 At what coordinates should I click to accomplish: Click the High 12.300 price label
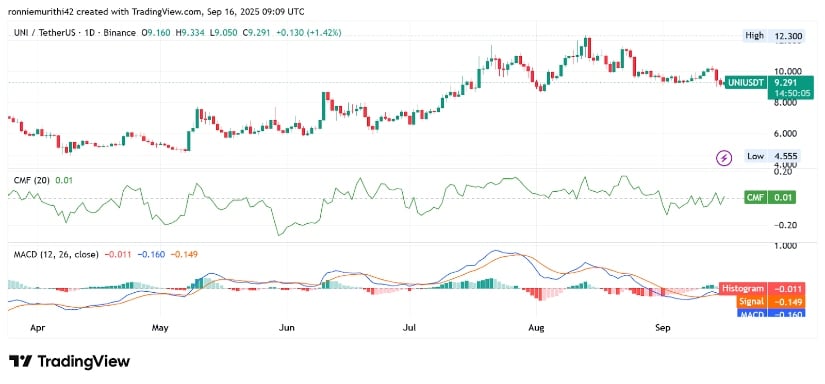tap(773, 36)
